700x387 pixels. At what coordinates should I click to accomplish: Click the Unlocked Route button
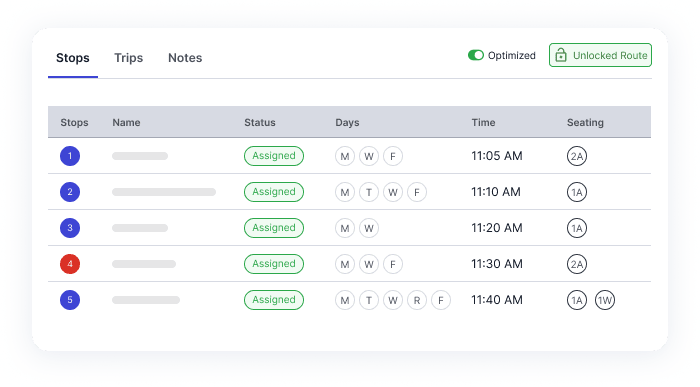coord(600,55)
